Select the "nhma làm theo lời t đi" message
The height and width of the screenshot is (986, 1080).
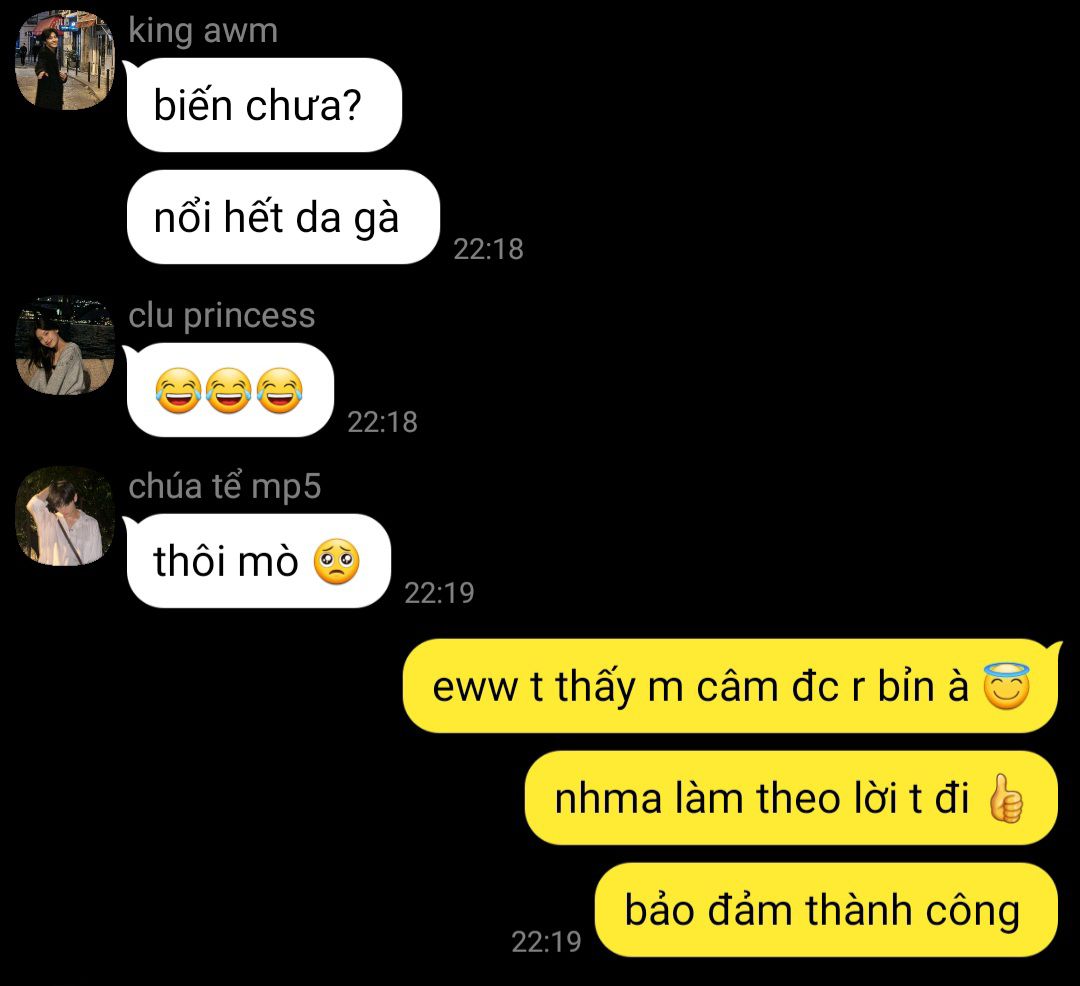tap(791, 798)
